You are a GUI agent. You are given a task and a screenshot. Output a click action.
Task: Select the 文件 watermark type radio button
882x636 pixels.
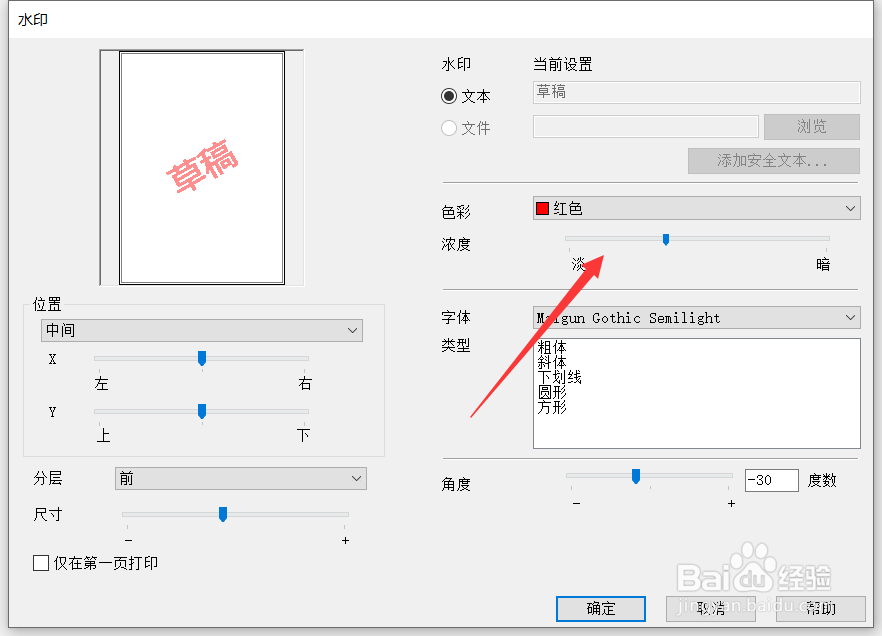click(x=449, y=128)
